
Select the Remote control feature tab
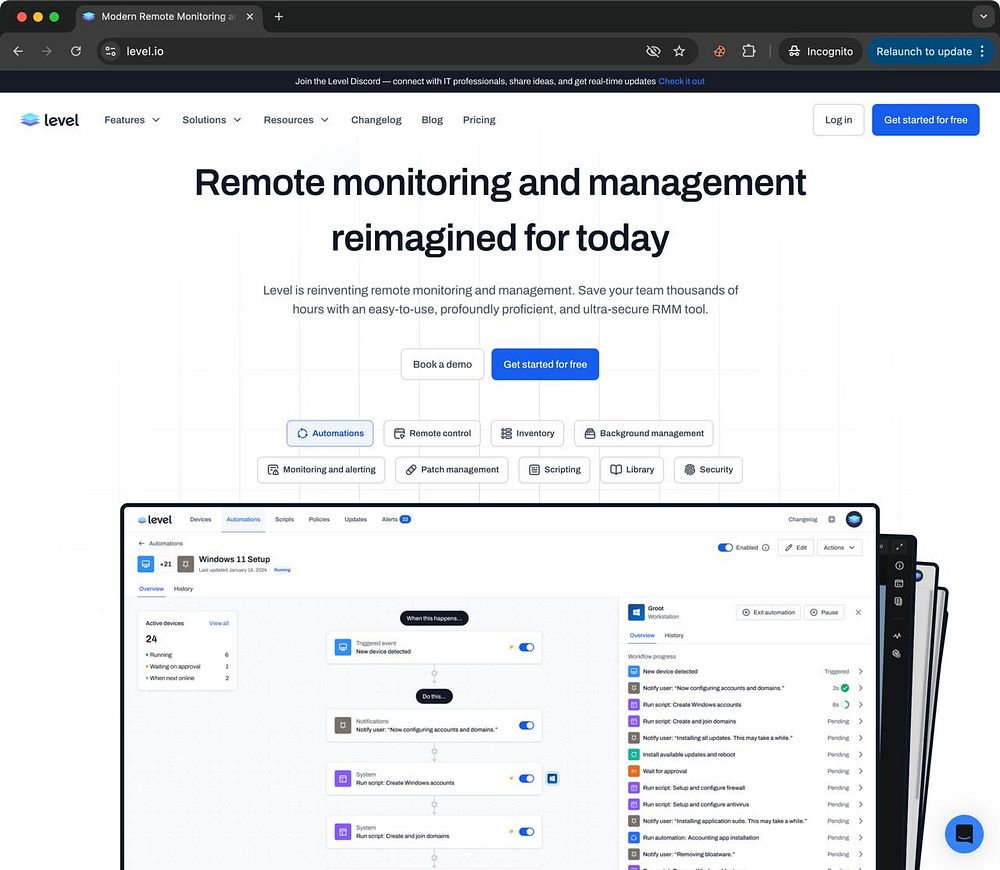(x=432, y=433)
